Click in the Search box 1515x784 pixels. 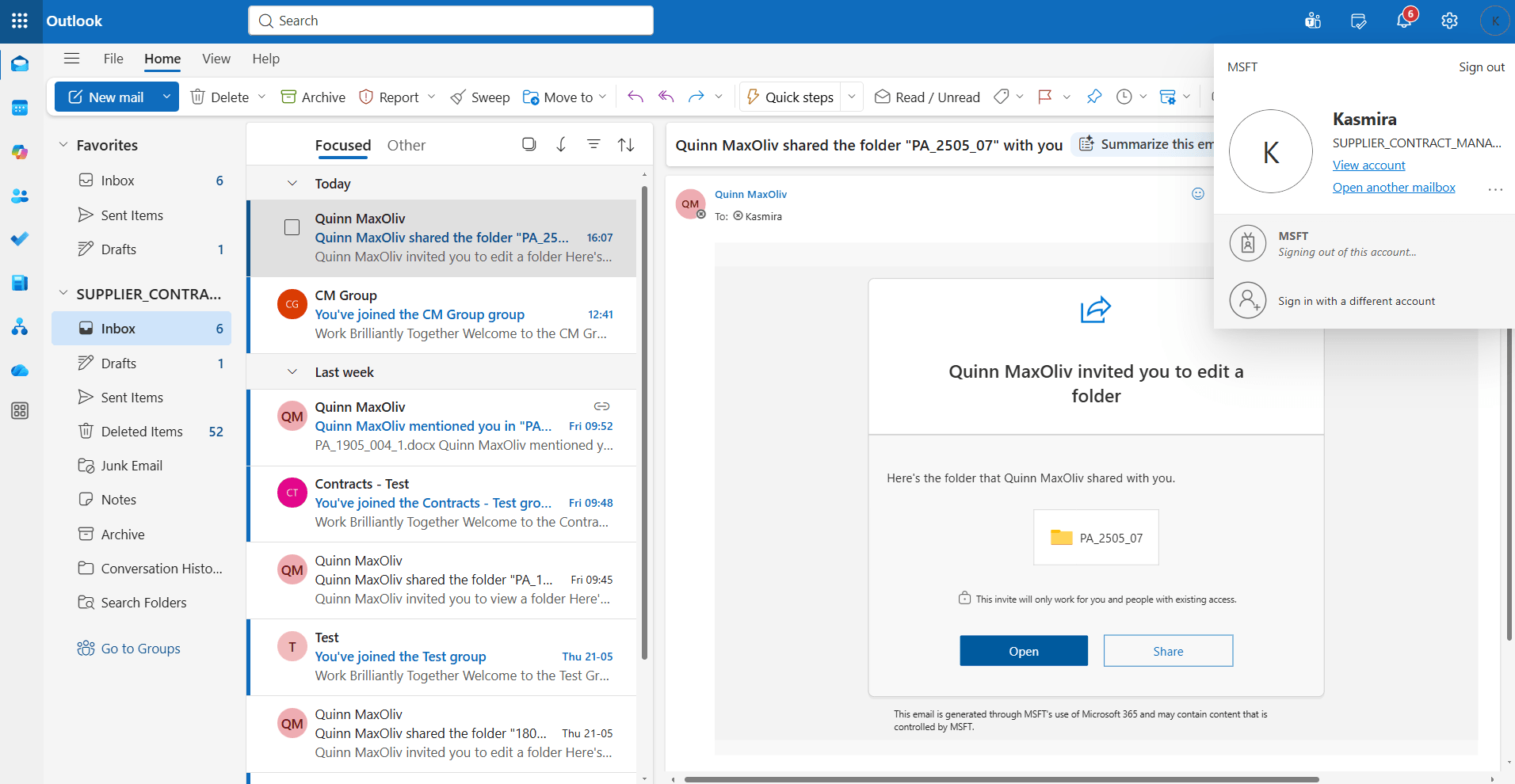(451, 21)
